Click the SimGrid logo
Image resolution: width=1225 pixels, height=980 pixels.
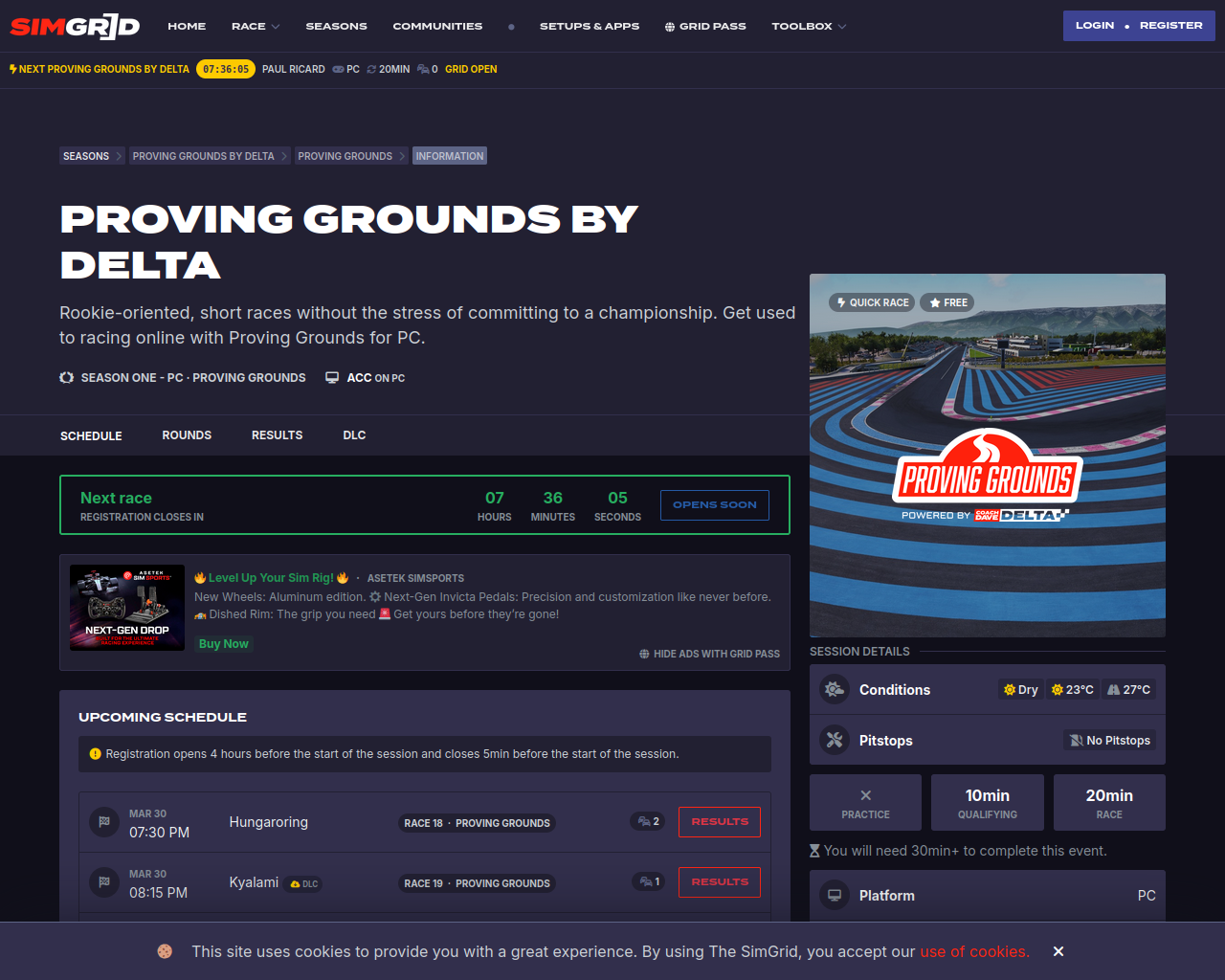pyautogui.click(x=75, y=27)
